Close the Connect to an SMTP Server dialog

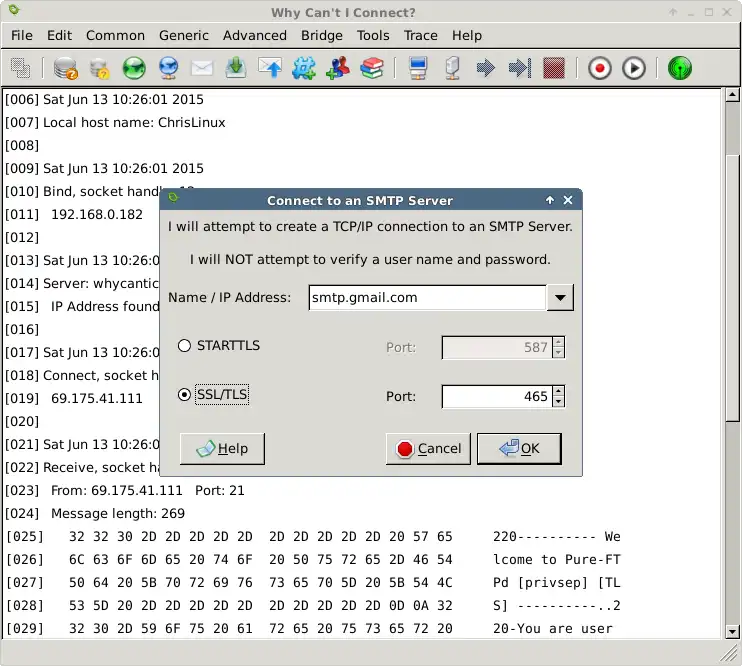[x=568, y=200]
